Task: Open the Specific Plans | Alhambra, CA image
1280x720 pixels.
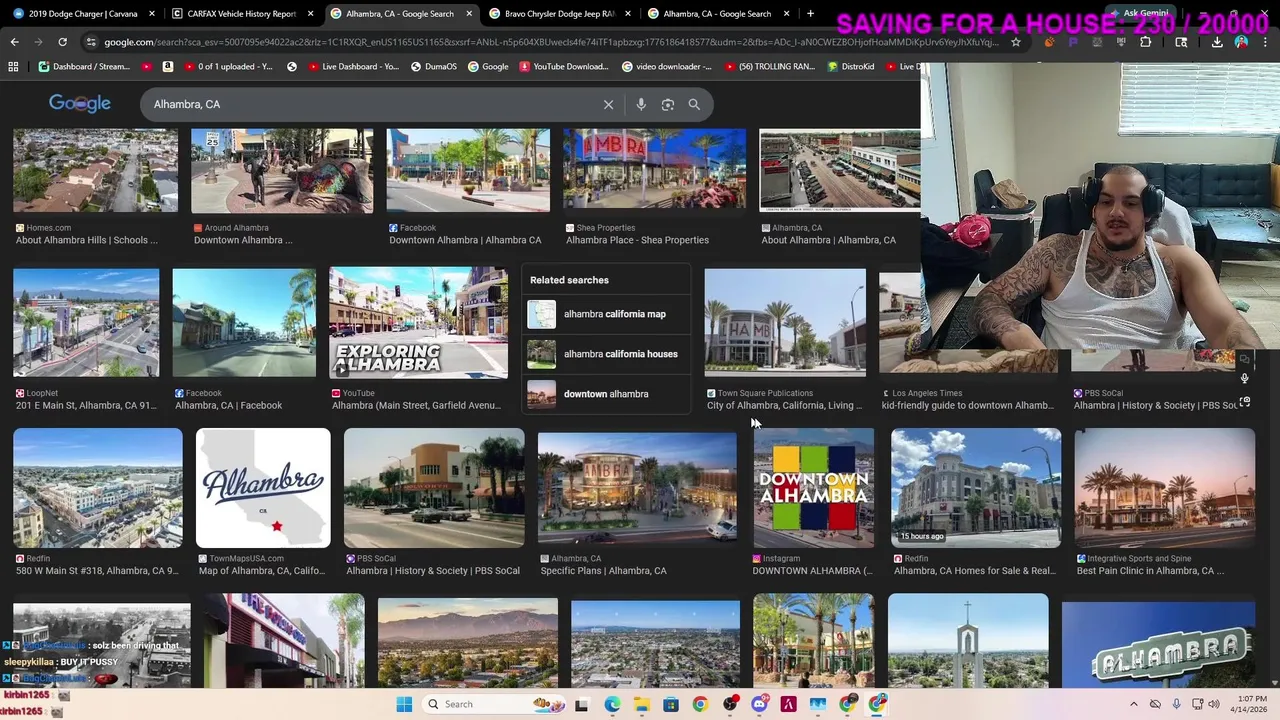Action: tap(637, 488)
